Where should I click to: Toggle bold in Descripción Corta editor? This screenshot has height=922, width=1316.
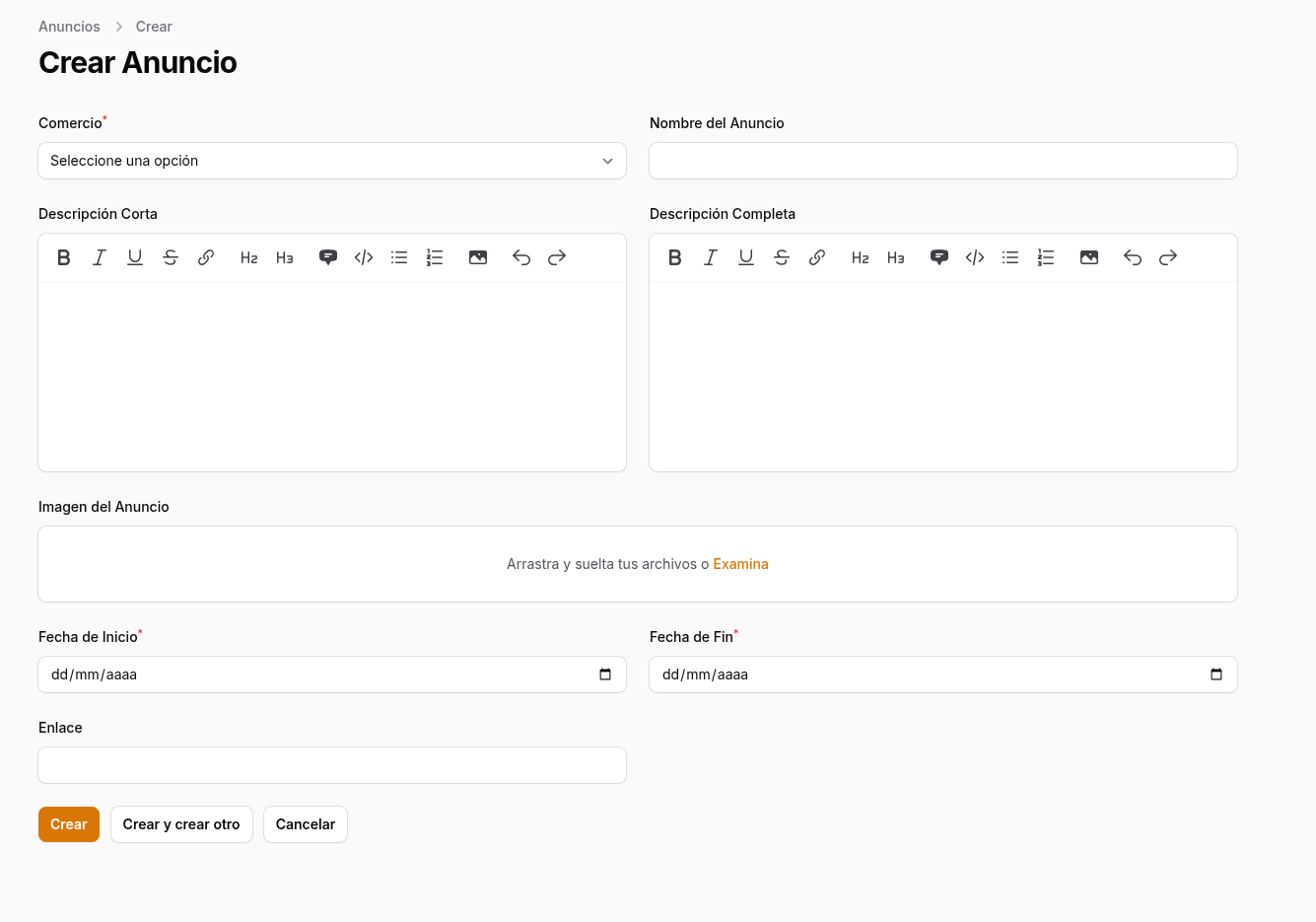(x=64, y=257)
